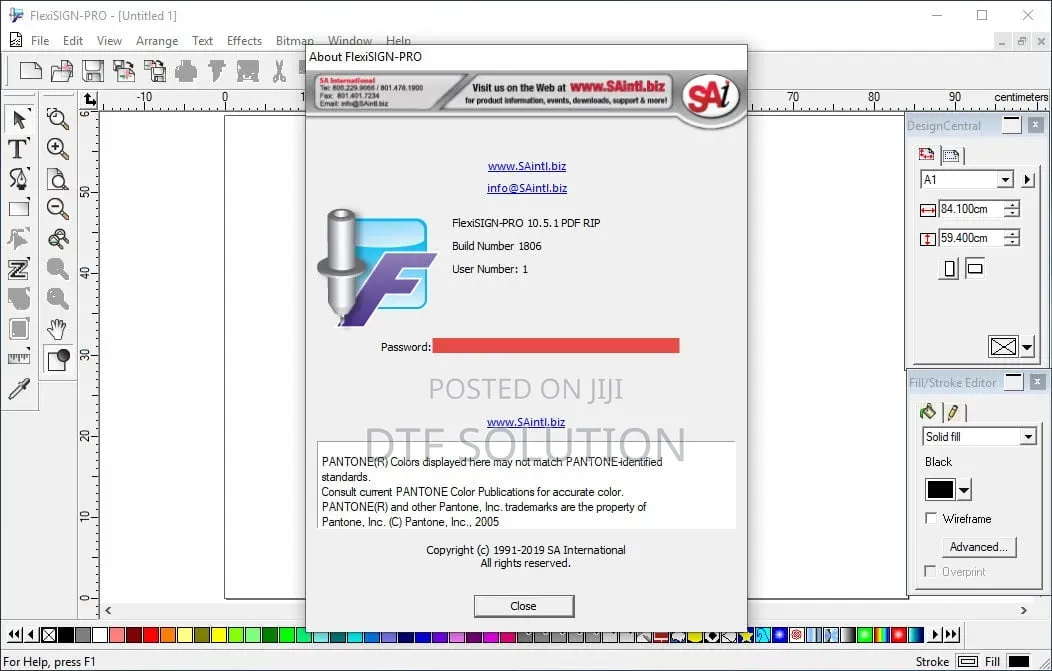Select landscape orientation in DesignCentral
The image size is (1052, 671).
click(975, 268)
